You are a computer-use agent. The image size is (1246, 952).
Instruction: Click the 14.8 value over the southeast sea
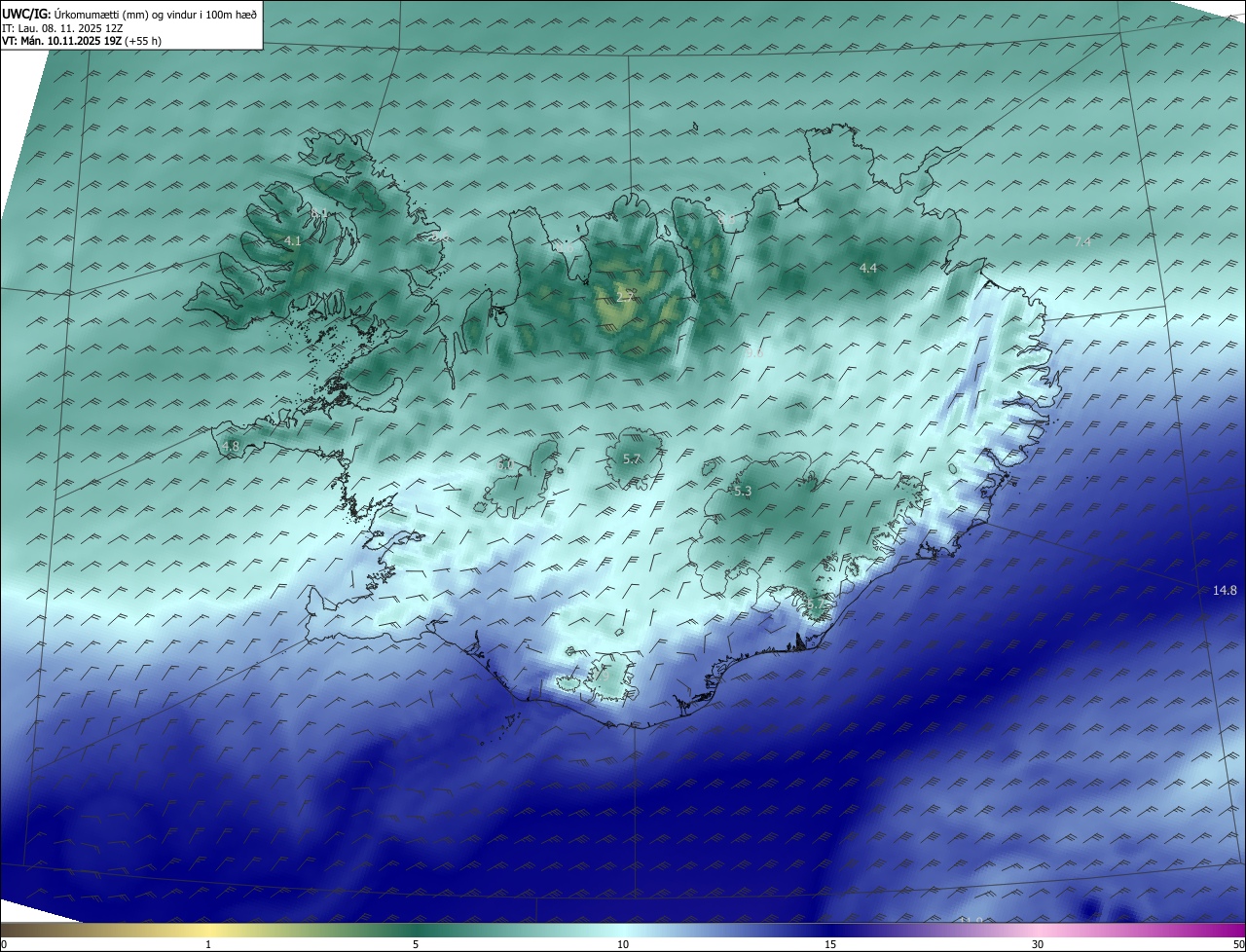click(1225, 591)
